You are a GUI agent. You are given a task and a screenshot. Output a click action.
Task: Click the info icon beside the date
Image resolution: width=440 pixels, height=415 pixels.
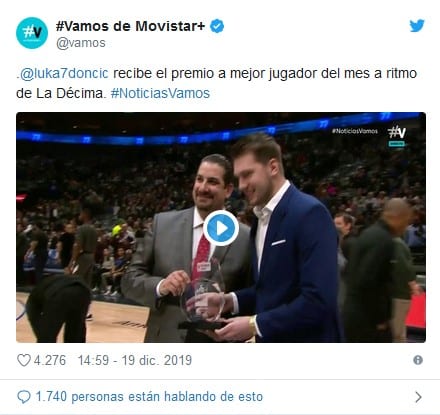pos(418,360)
